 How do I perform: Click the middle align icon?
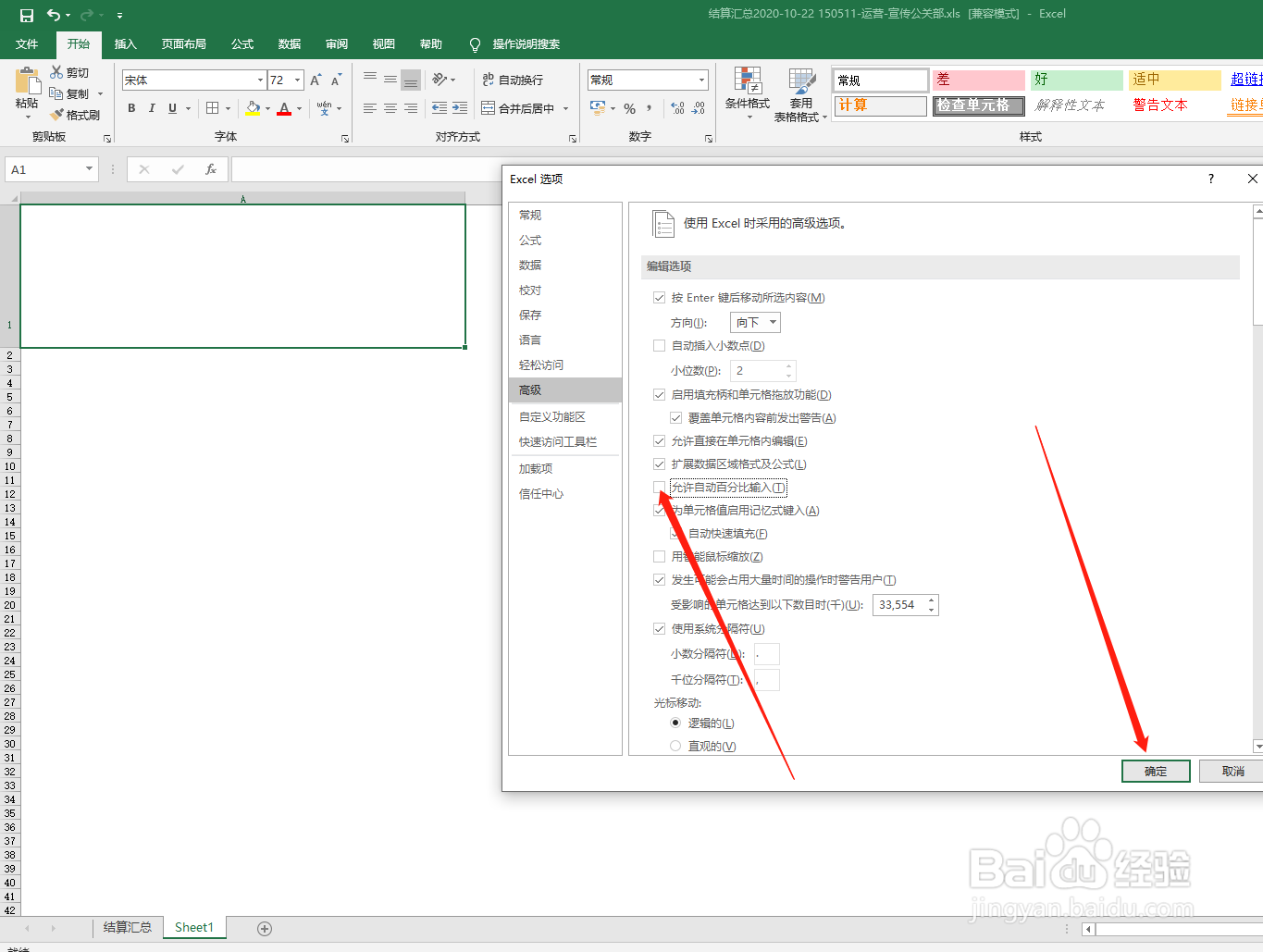click(390, 80)
